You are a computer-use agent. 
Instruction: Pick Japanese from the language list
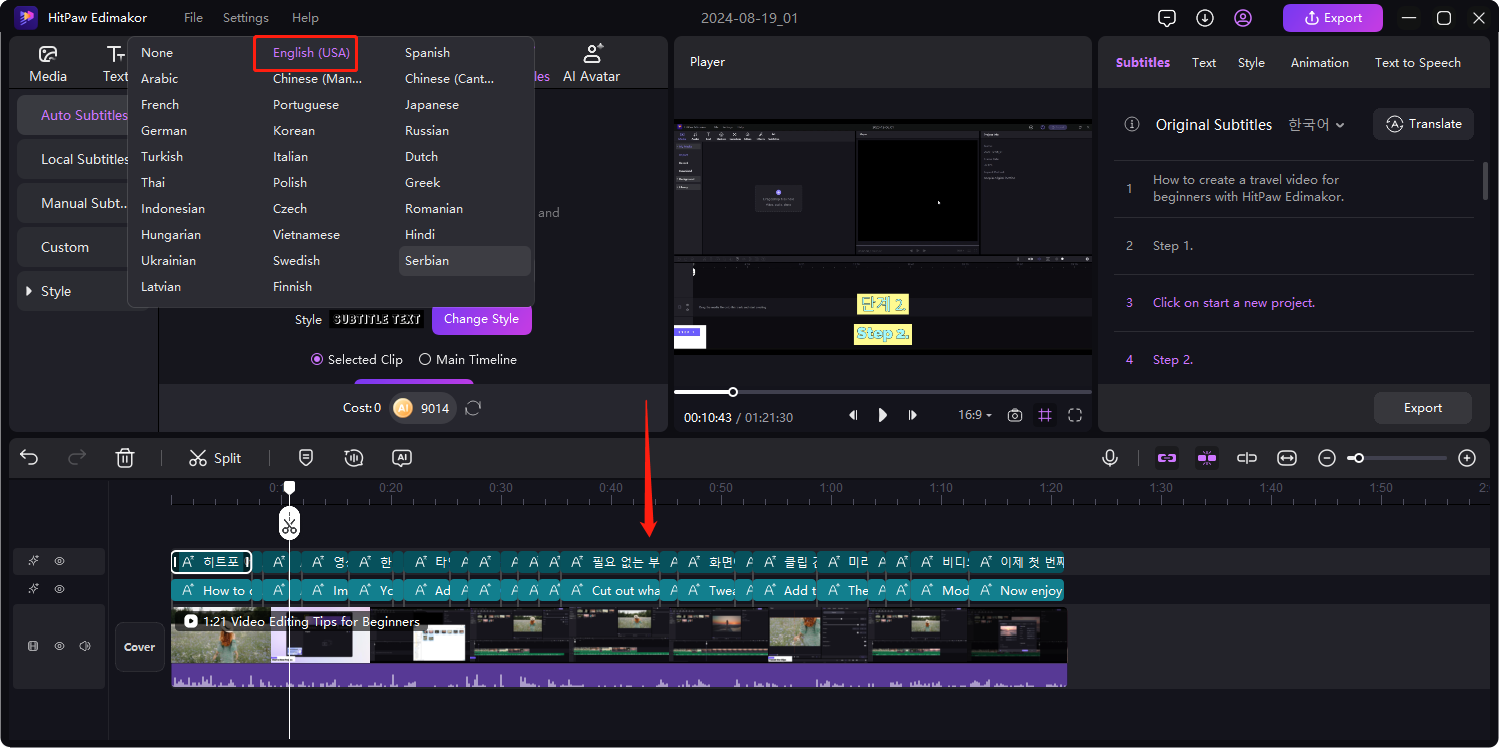pos(431,105)
